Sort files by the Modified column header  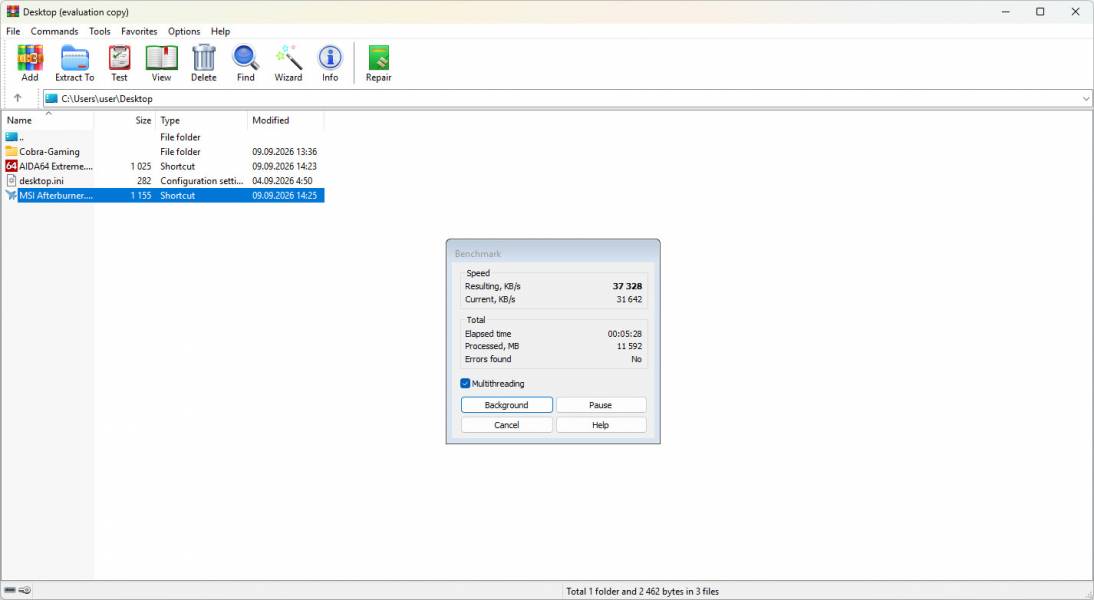[285, 120]
